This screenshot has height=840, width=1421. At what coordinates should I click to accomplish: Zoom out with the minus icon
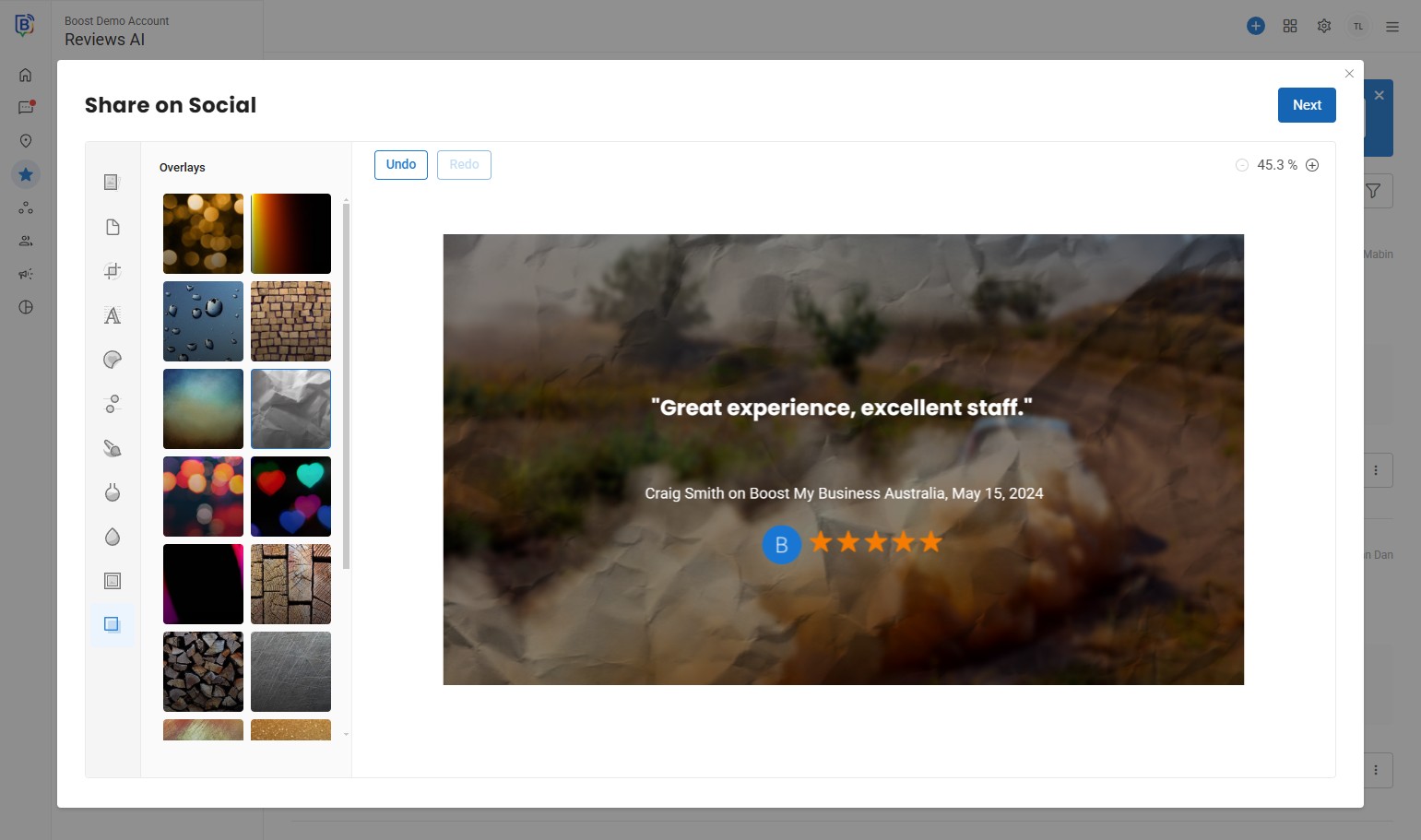click(1242, 165)
